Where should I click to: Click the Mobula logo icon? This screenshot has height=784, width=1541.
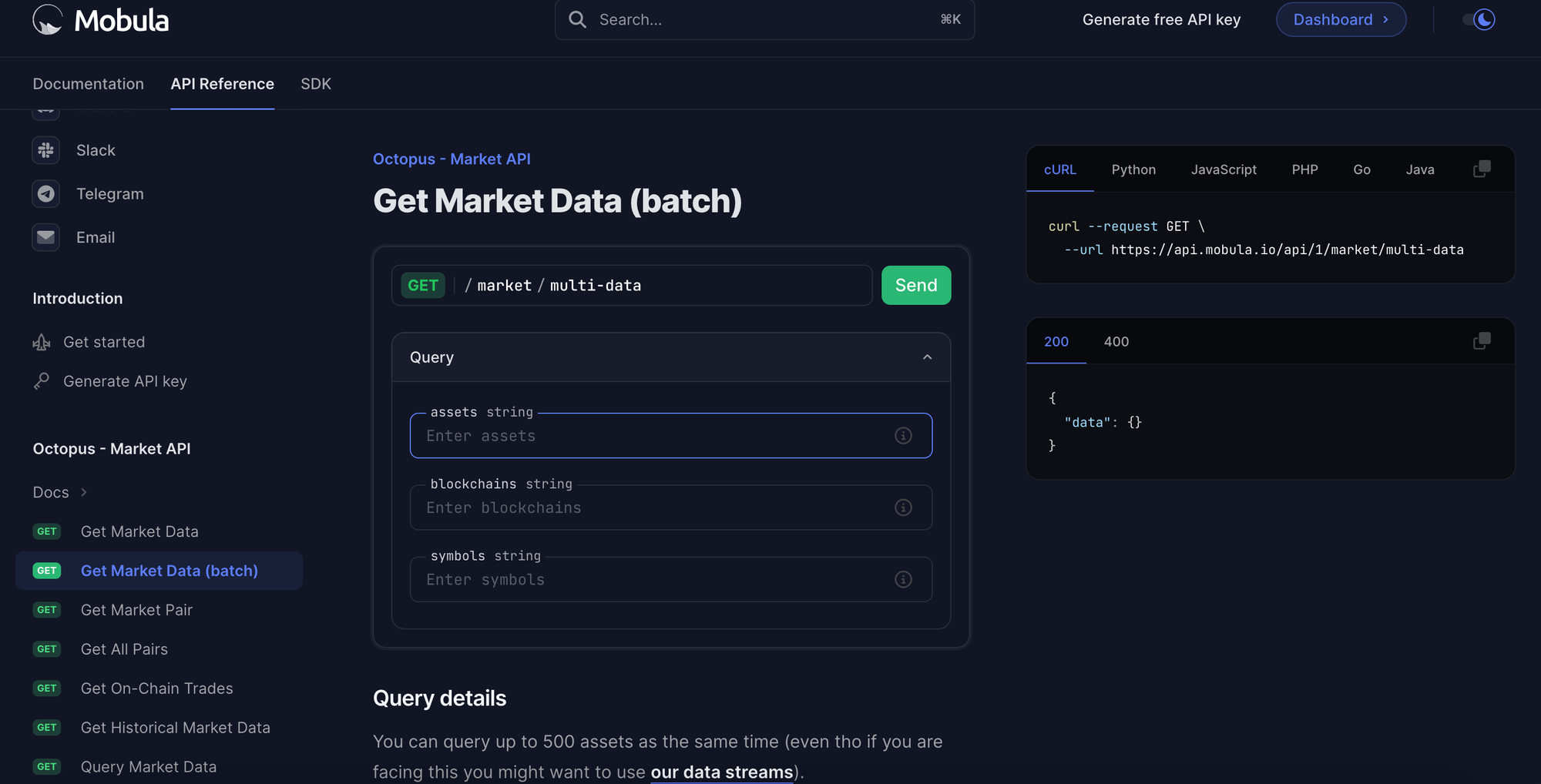coord(48,19)
